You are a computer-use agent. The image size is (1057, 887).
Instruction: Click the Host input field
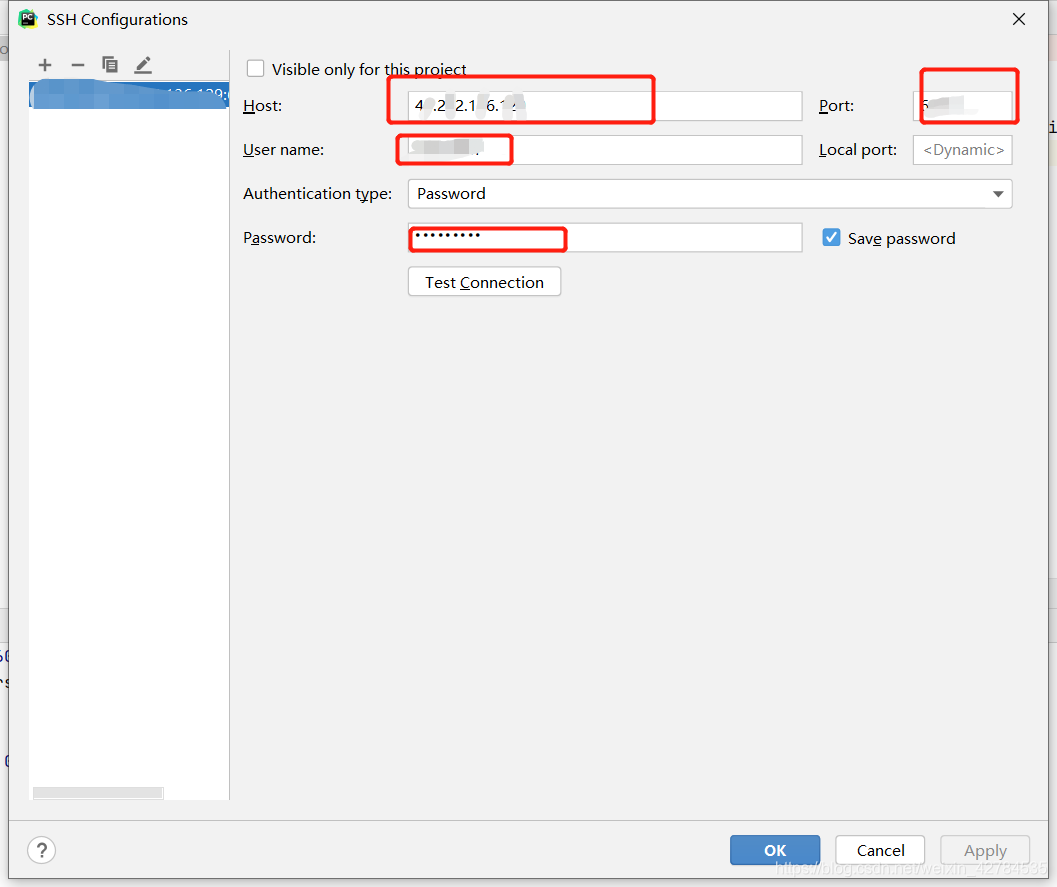[605, 106]
